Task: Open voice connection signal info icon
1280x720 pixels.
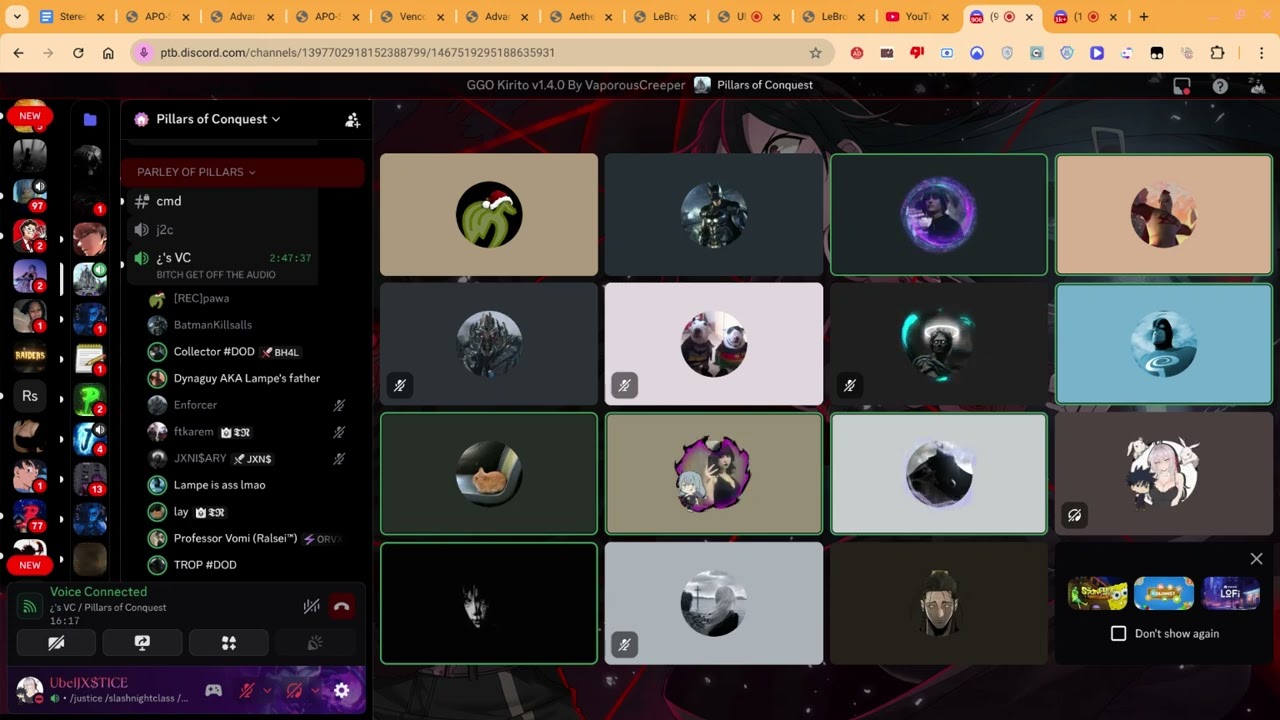Action: pos(30,606)
